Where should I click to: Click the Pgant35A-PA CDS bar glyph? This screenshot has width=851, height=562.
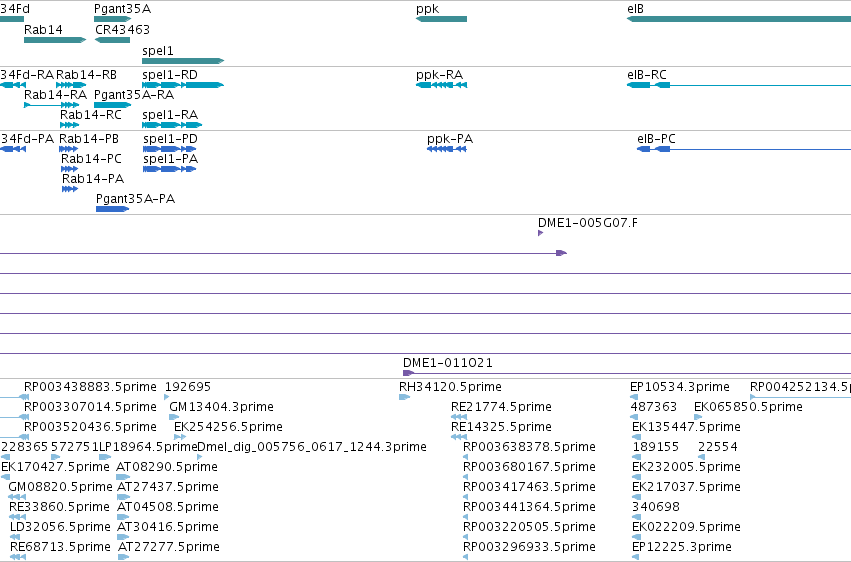click(x=112, y=209)
